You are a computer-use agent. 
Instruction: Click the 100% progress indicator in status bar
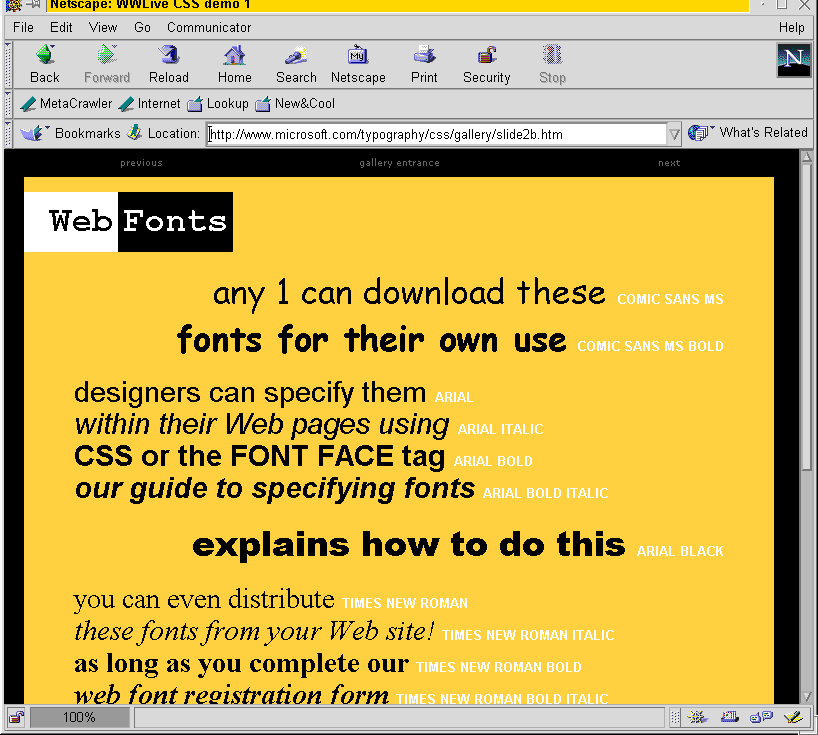click(79, 717)
